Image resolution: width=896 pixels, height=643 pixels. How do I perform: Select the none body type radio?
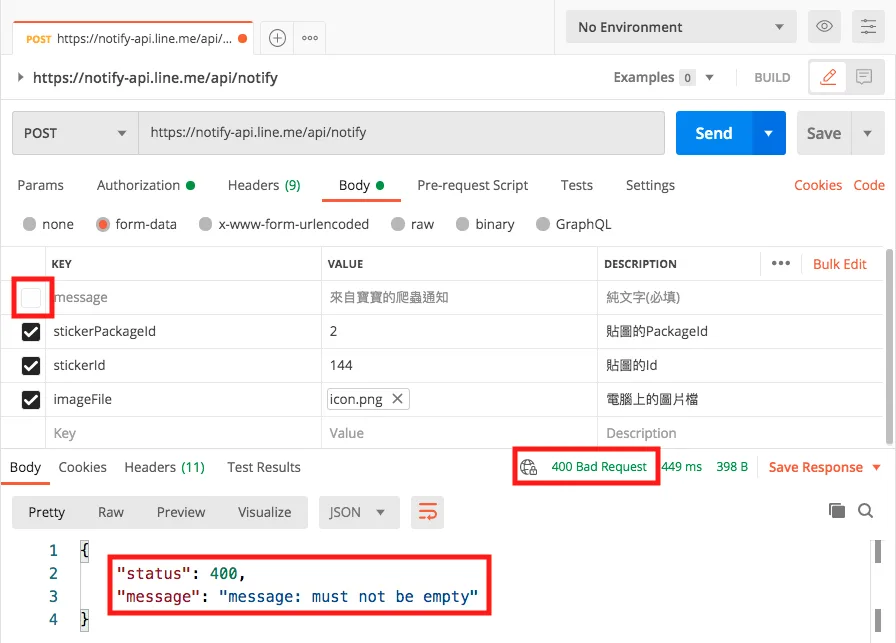(x=29, y=224)
